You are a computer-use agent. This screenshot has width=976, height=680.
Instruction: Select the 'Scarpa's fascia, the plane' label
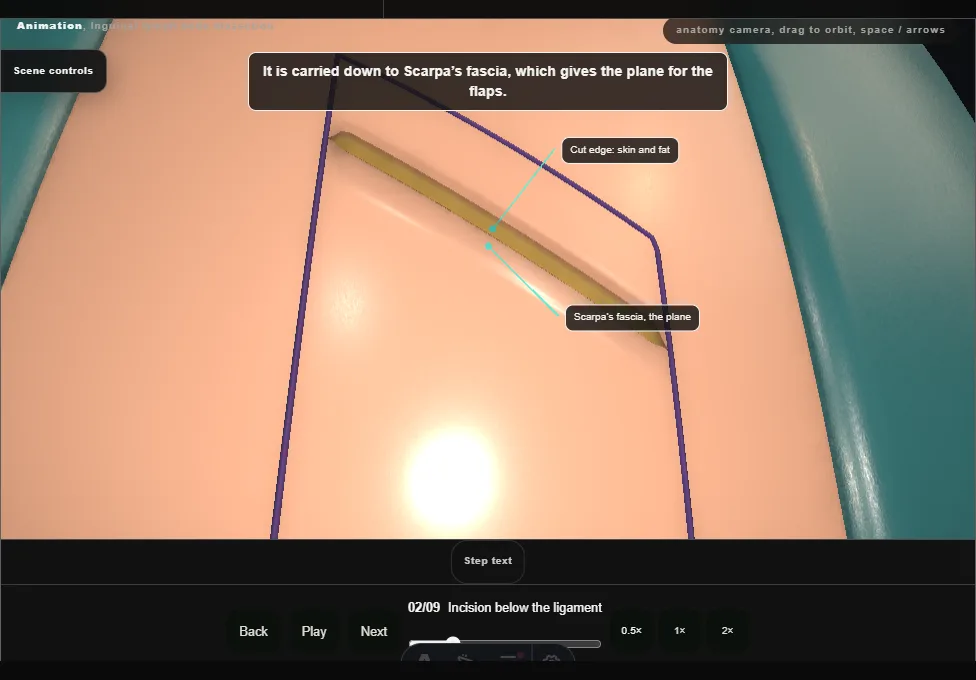[632, 318]
